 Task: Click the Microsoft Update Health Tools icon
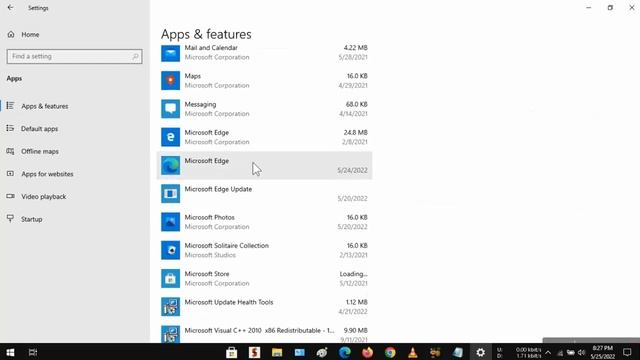pos(170,307)
